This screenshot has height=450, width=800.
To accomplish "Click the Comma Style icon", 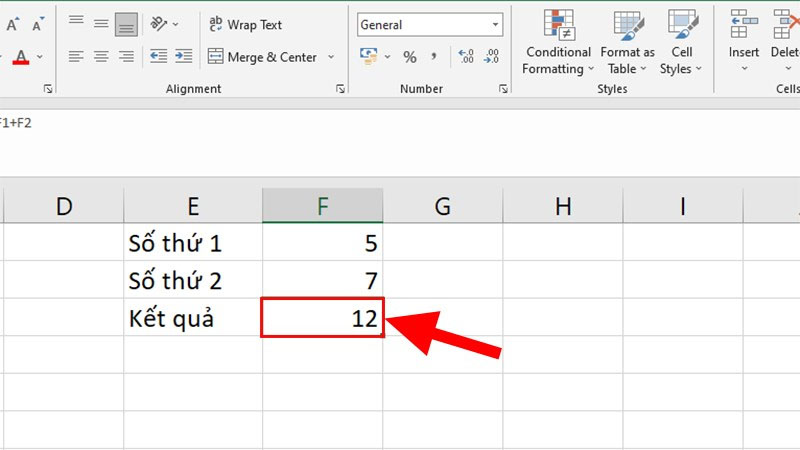I will 435,57.
